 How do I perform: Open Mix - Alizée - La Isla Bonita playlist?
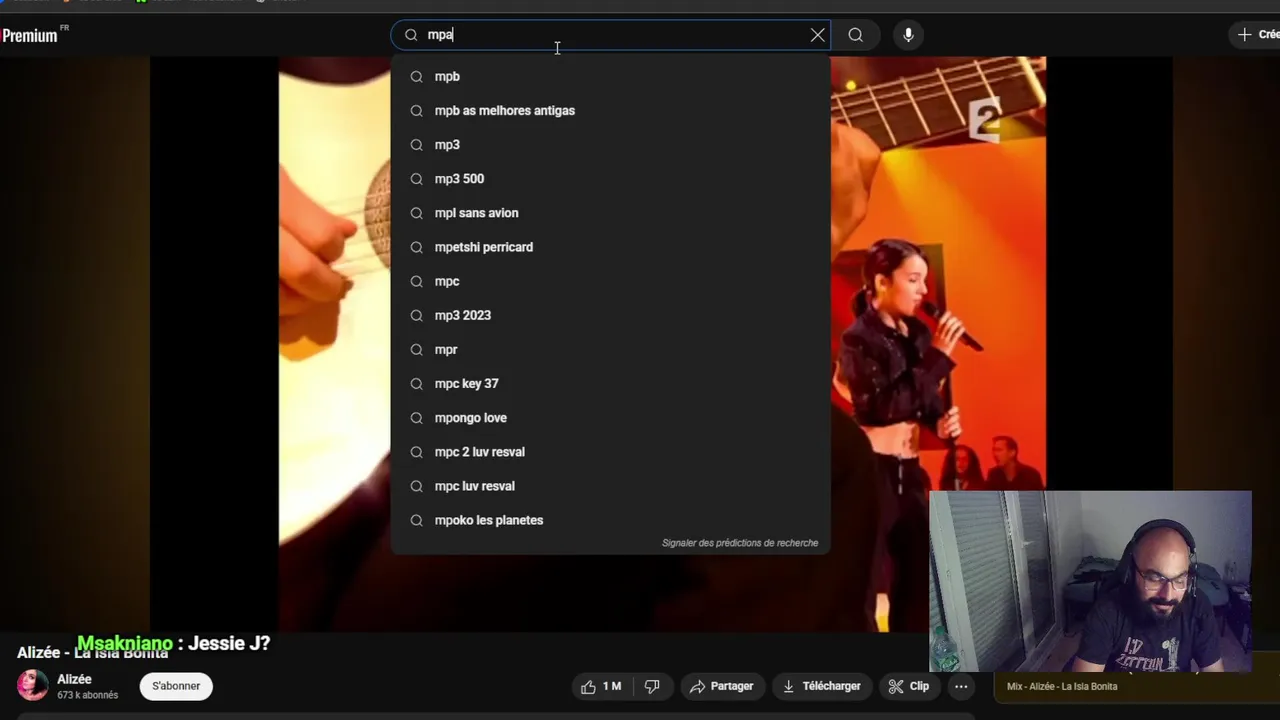(1062, 686)
